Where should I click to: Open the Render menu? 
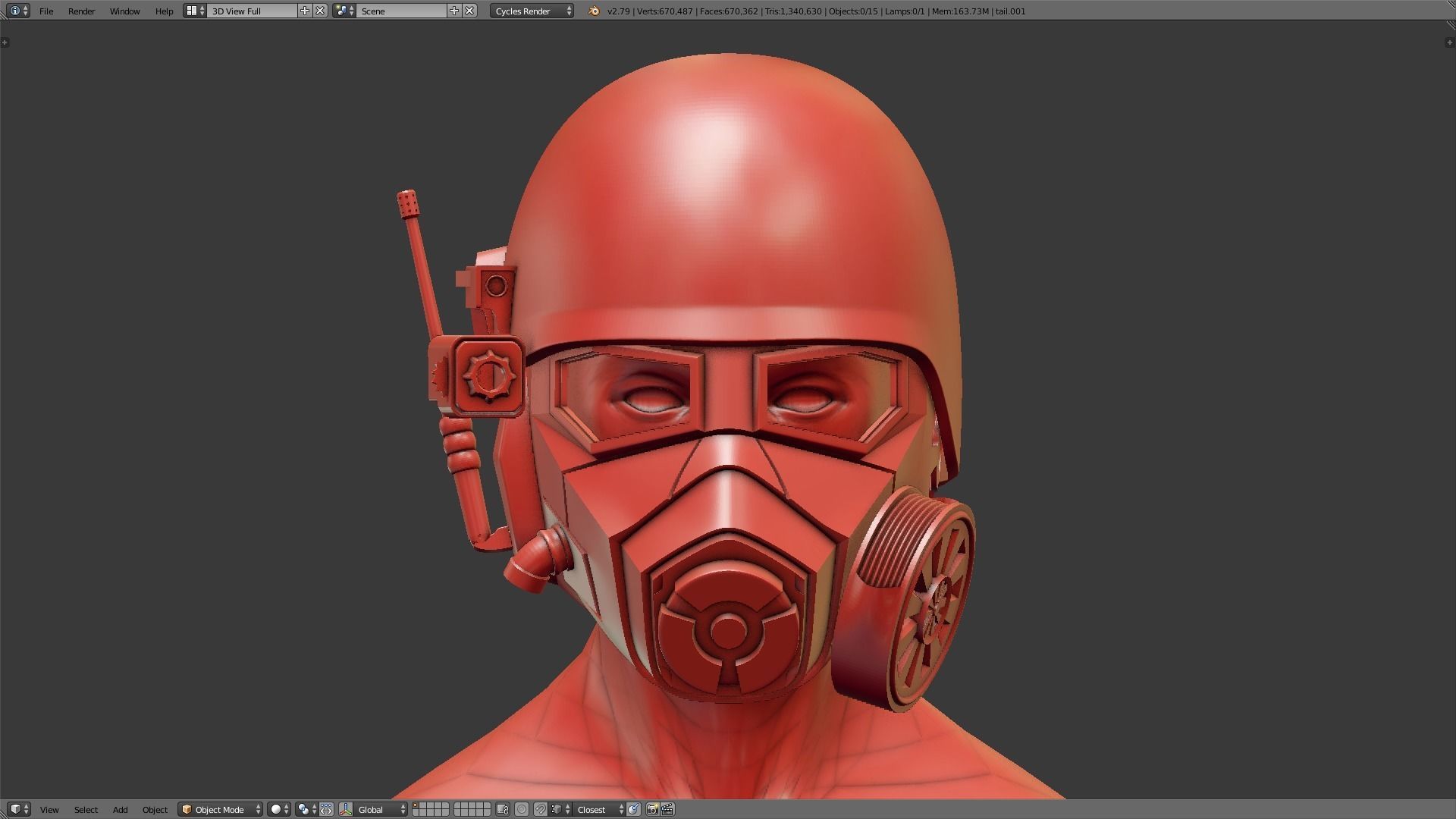(81, 11)
